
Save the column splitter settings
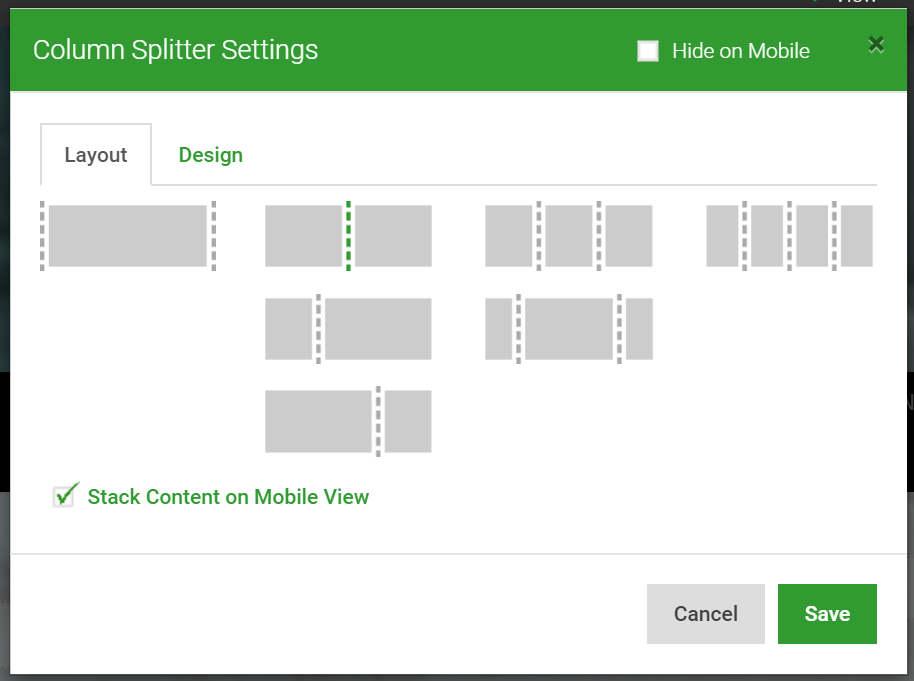[827, 613]
